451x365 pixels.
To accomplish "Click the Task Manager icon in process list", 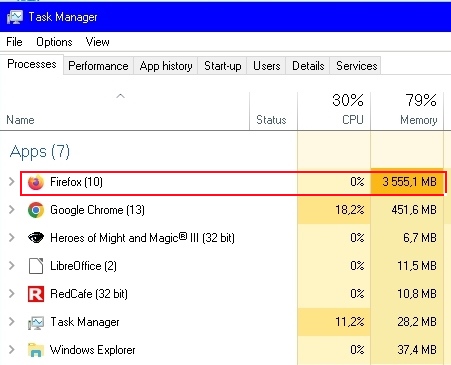I will (x=36, y=322).
